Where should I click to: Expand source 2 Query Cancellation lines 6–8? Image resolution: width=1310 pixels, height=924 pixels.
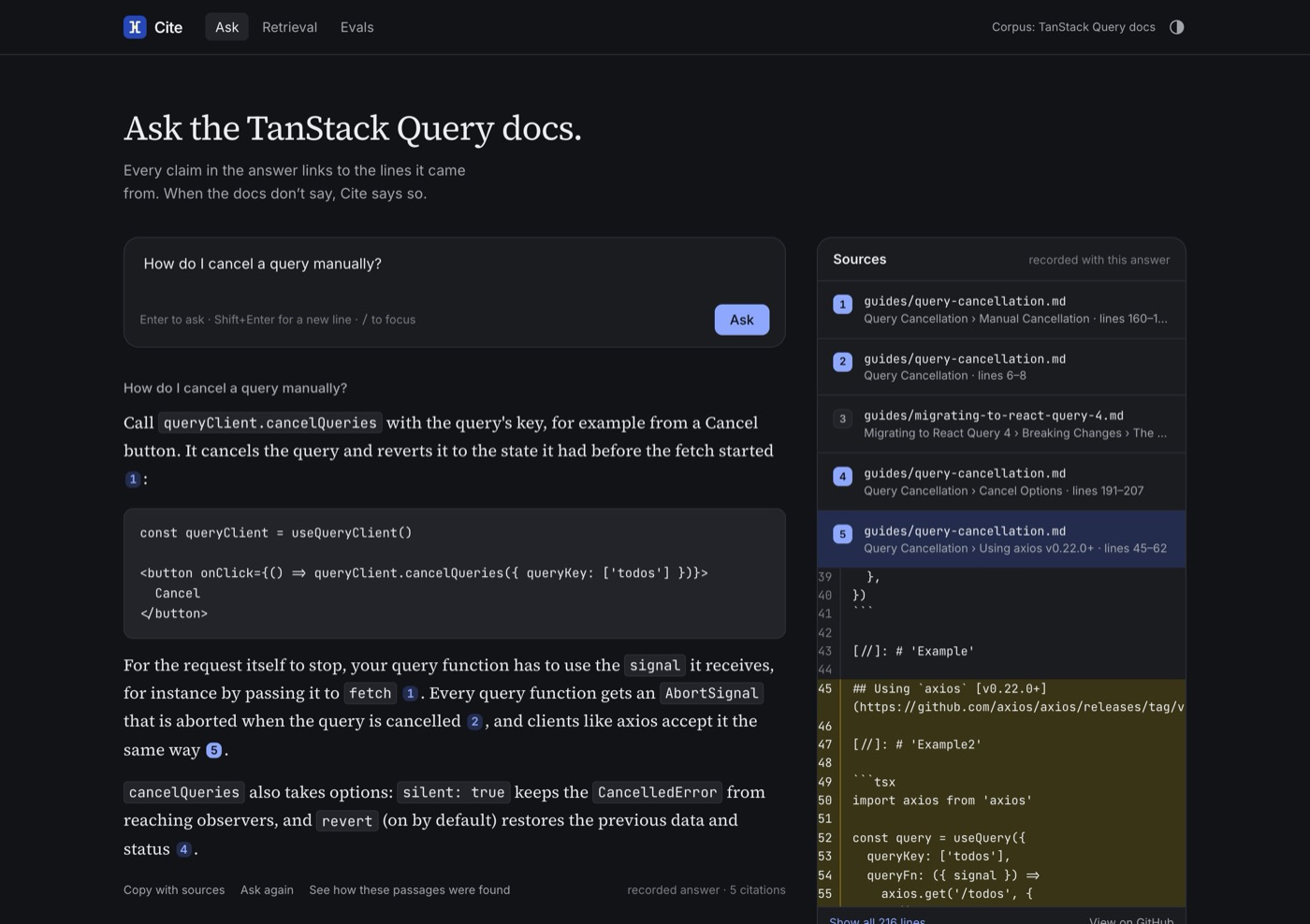[x=1001, y=367]
